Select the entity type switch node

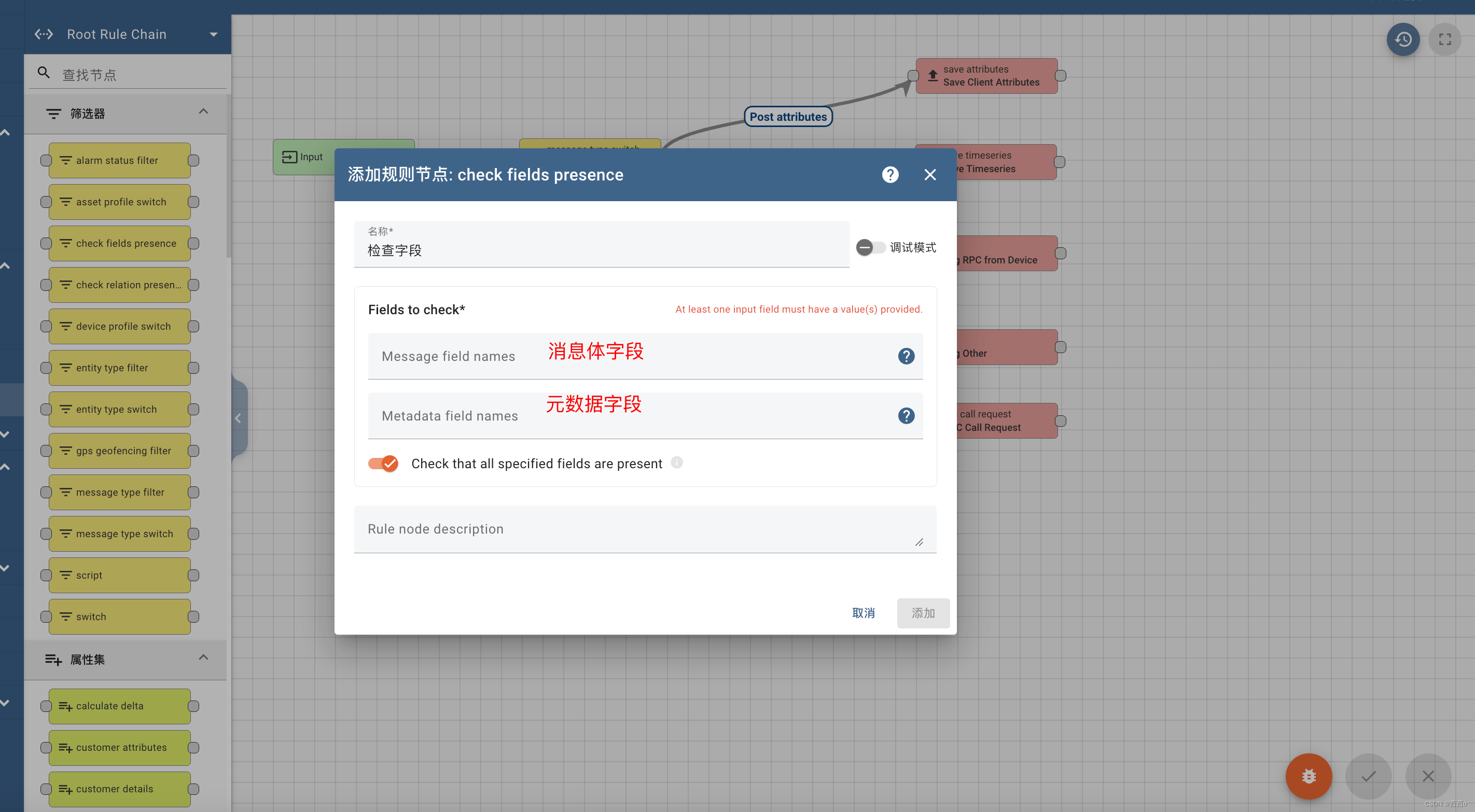pyautogui.click(x=120, y=410)
